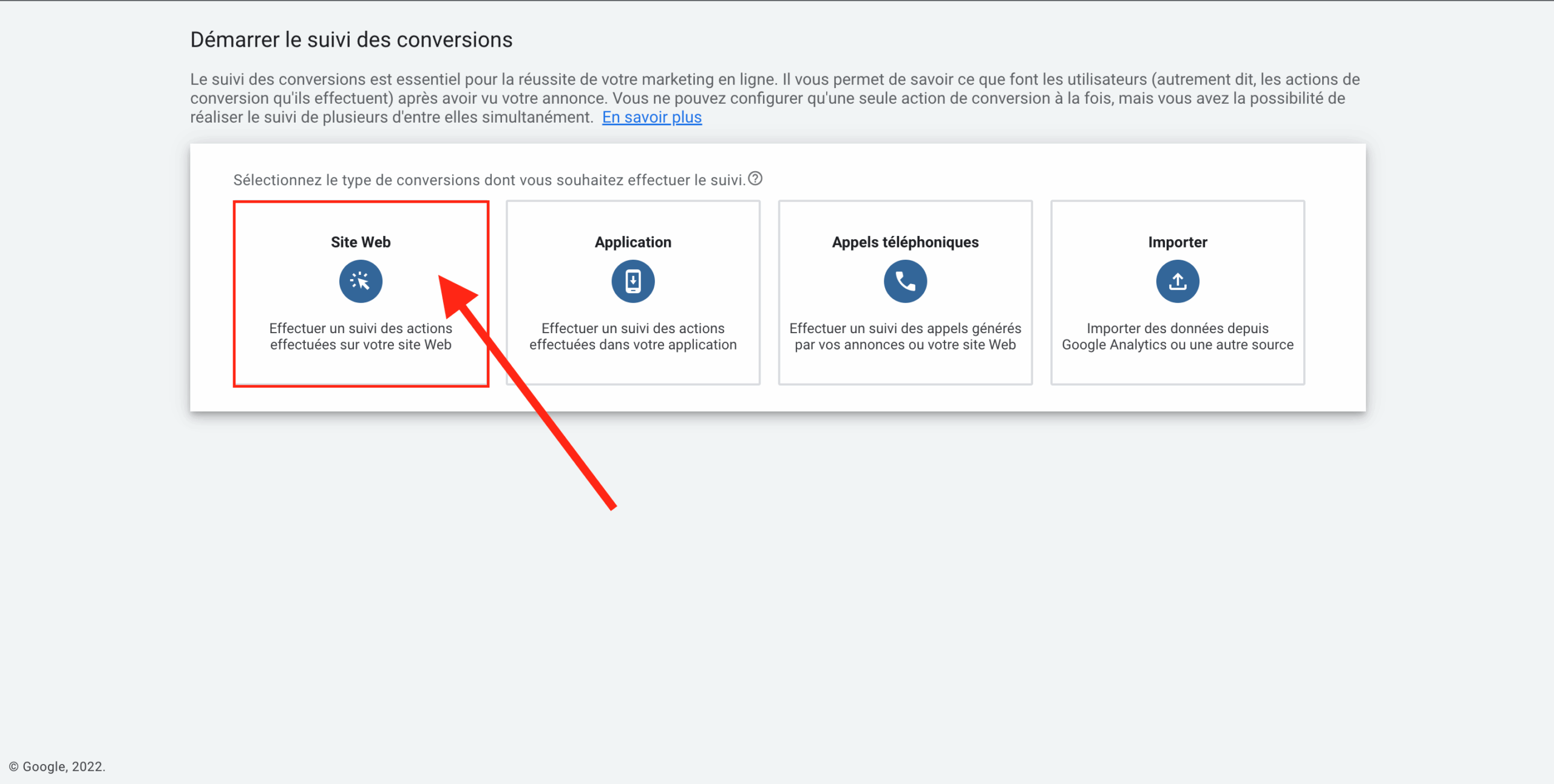
Task: Select the 'Site Web' card title
Action: click(x=361, y=242)
